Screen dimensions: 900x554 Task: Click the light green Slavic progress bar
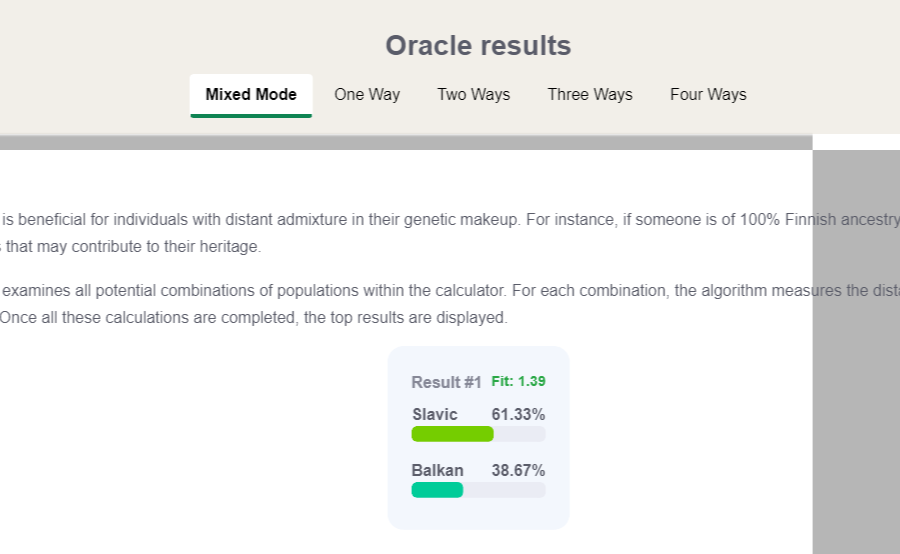[x=452, y=434]
